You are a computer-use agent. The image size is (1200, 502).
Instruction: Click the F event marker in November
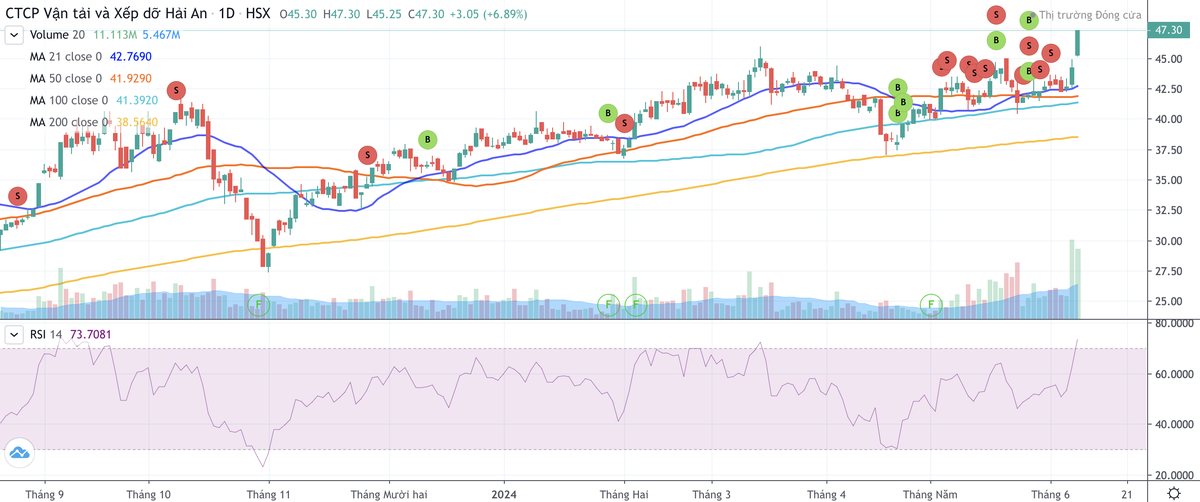pyautogui.click(x=258, y=303)
